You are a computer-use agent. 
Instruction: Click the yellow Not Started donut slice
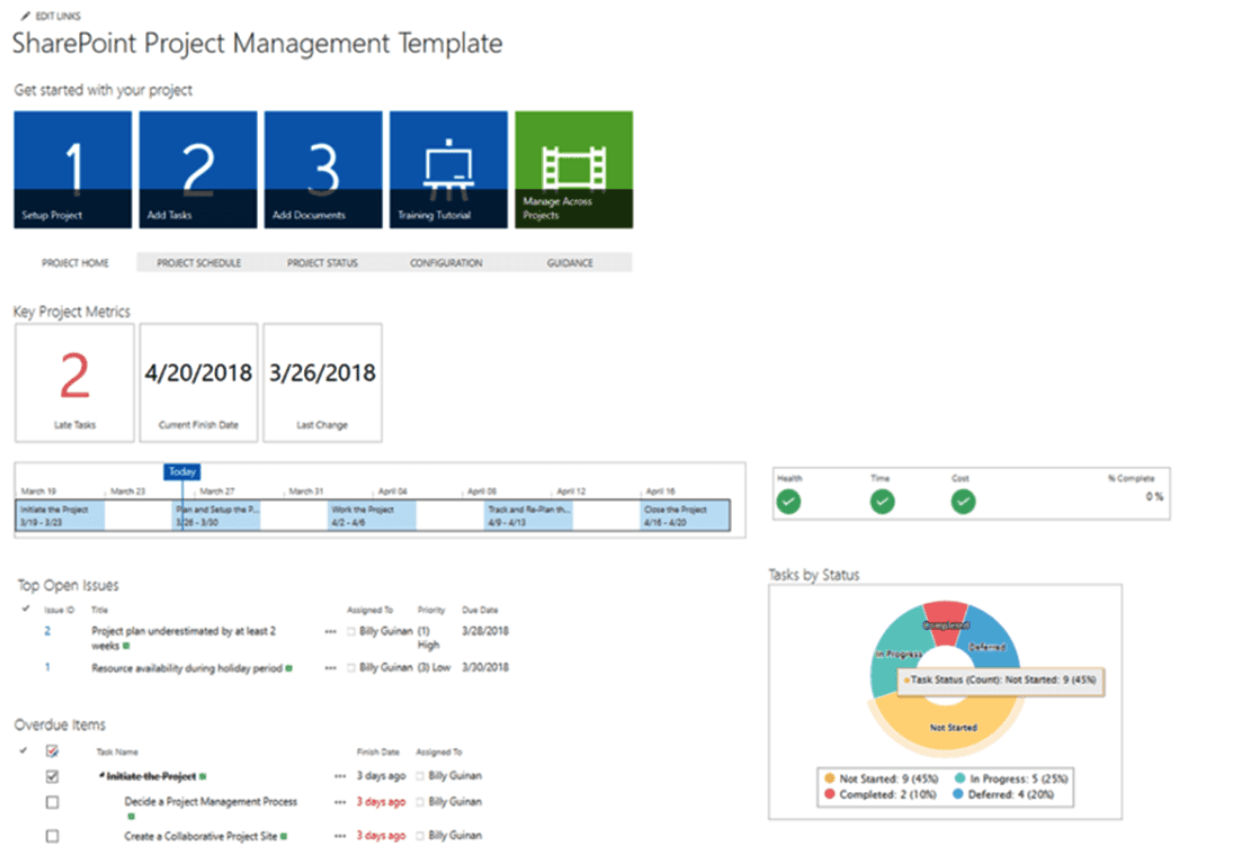946,727
